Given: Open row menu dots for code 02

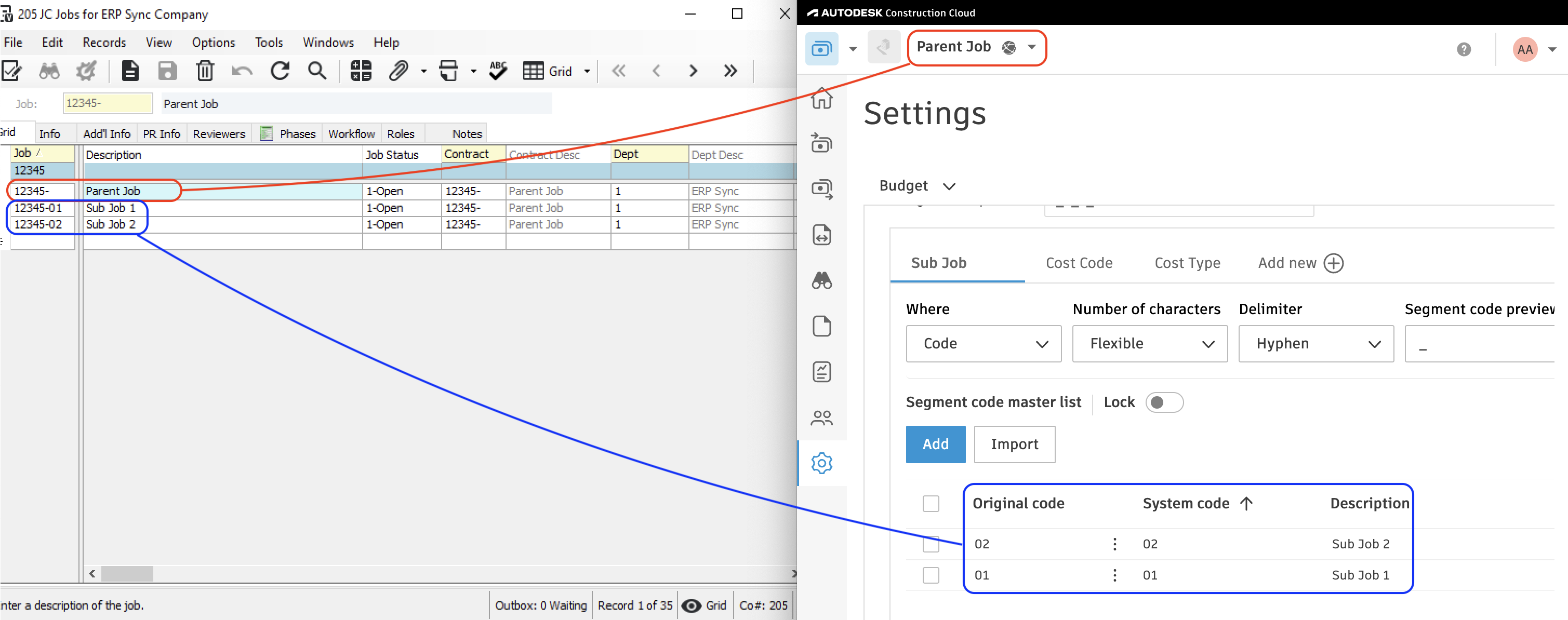Looking at the screenshot, I should pos(1114,544).
